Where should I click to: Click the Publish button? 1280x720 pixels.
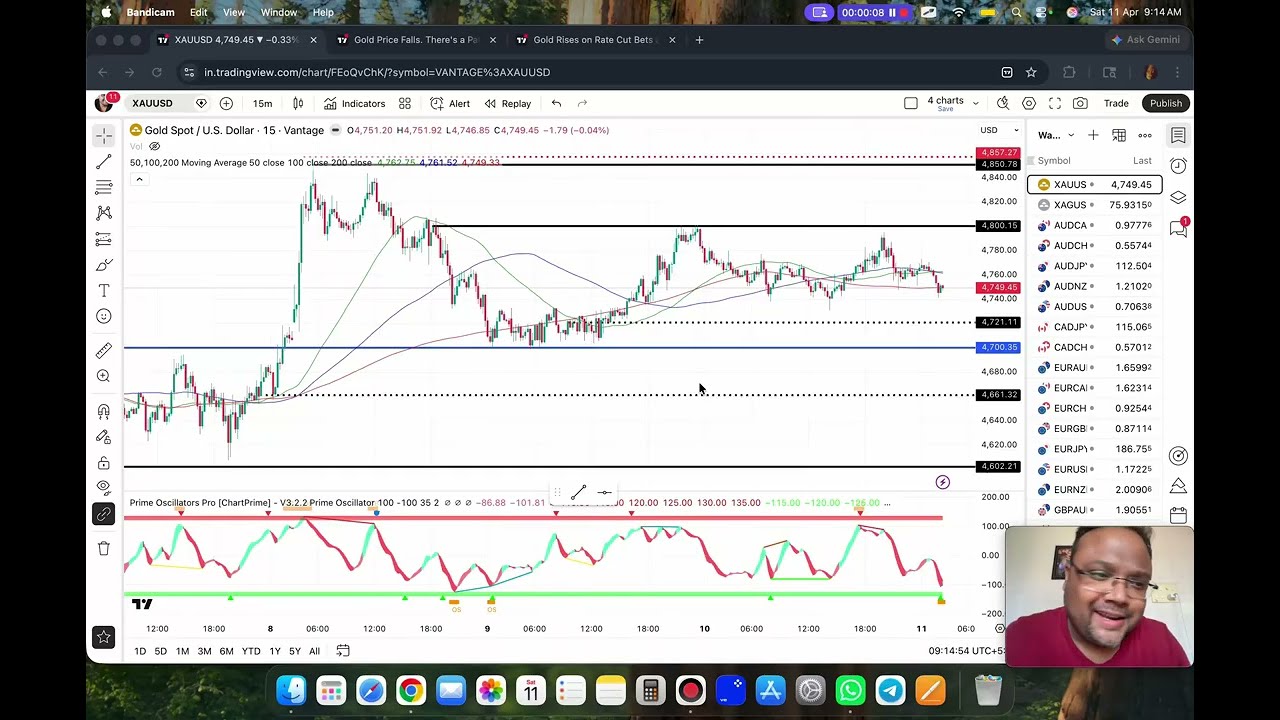click(x=1166, y=103)
